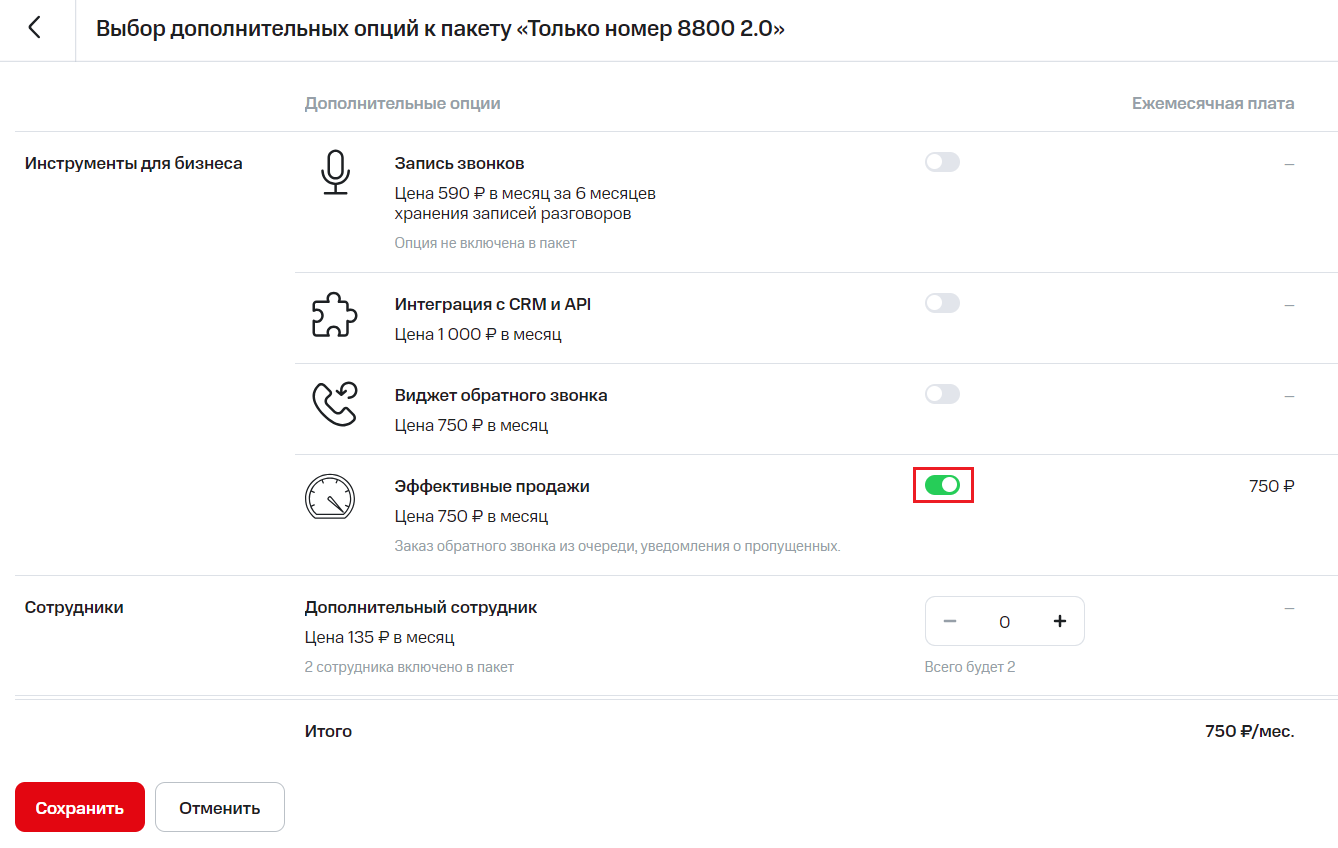Click the Эффективные продажи option title
This screenshot has height=848, width=1338.
492,486
